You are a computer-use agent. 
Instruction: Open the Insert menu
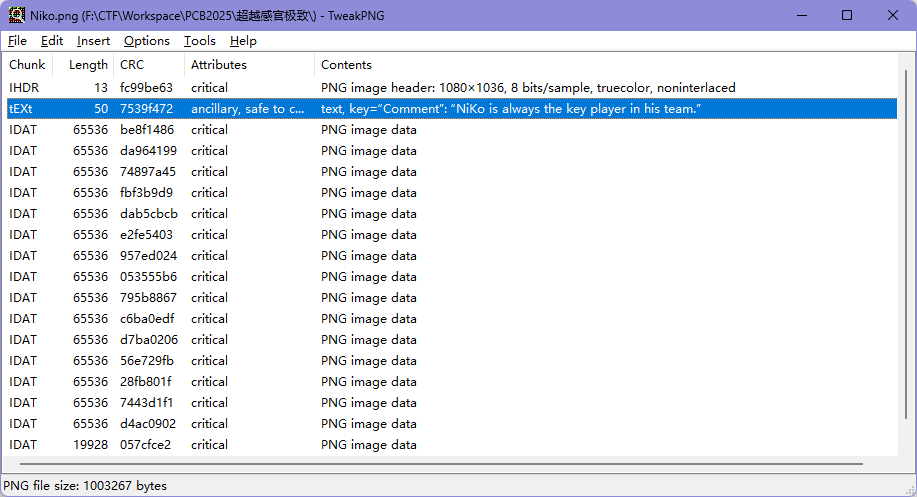(93, 41)
